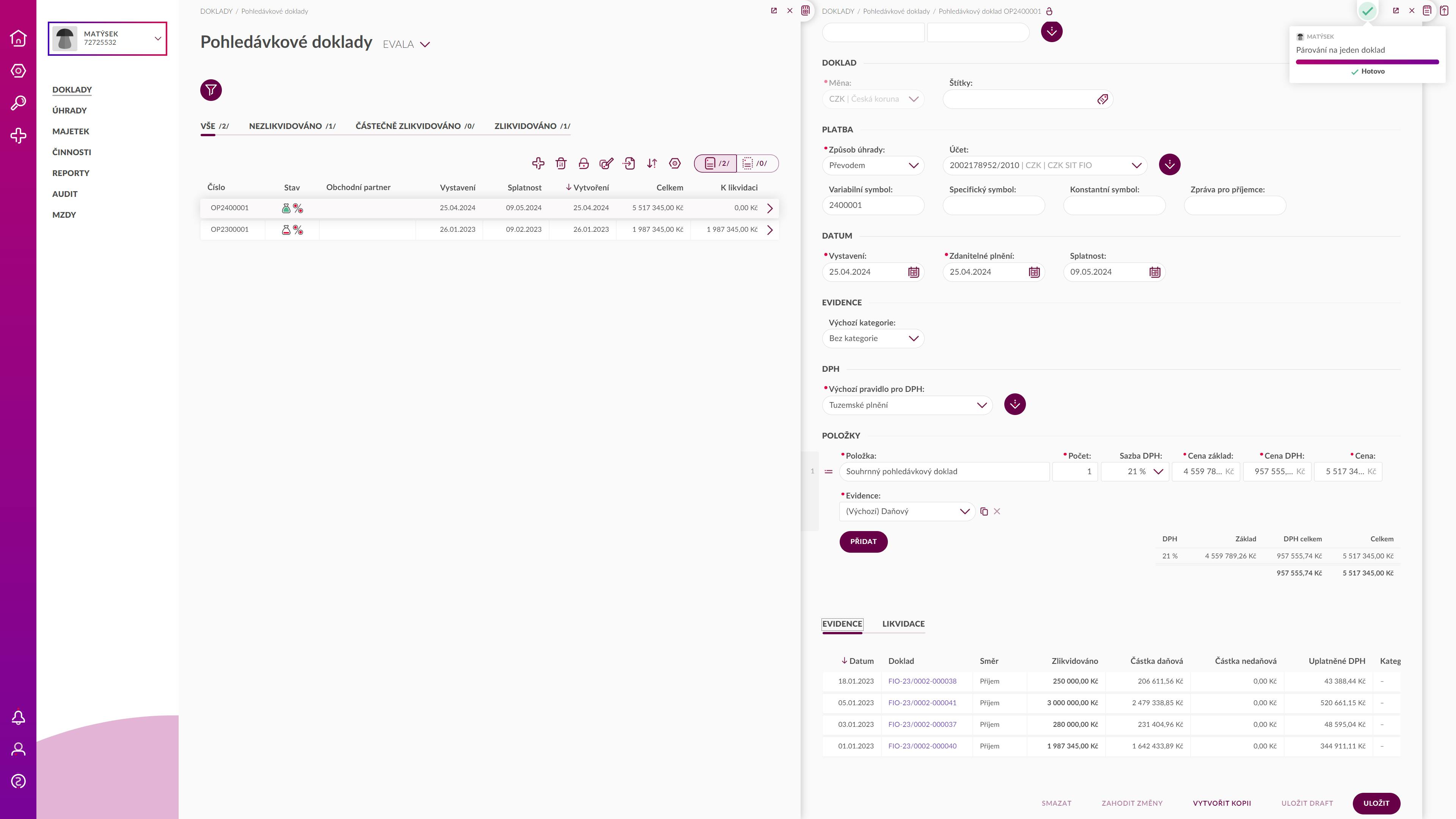This screenshot has height=819, width=1456.
Task: Pop out the detail panel to new window
Action: pos(1396,11)
